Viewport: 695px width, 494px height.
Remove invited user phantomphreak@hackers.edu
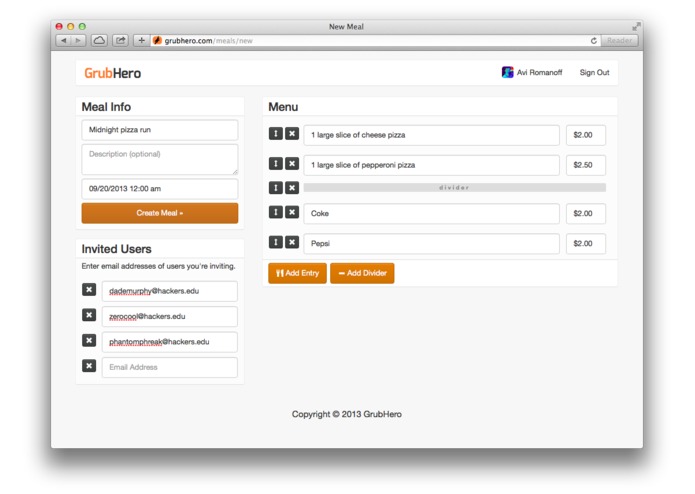pos(89,340)
